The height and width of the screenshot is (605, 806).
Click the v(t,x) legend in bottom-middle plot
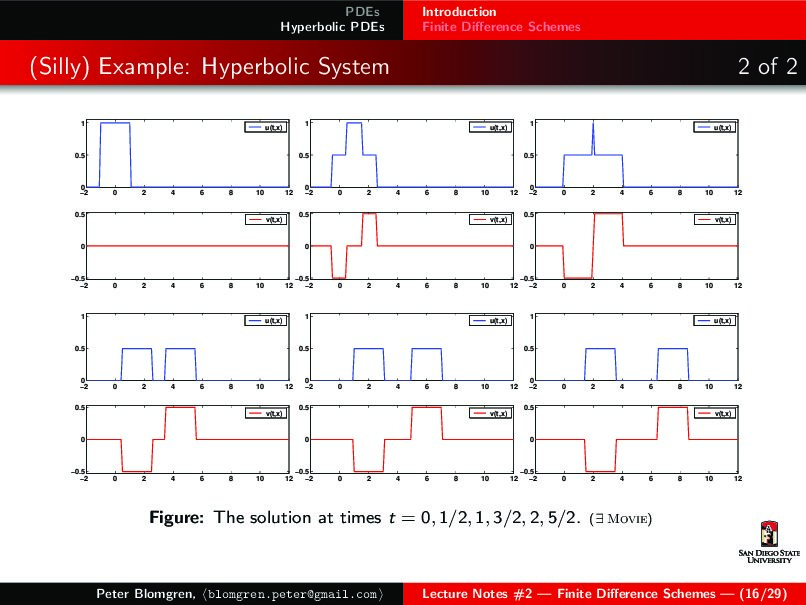490,412
